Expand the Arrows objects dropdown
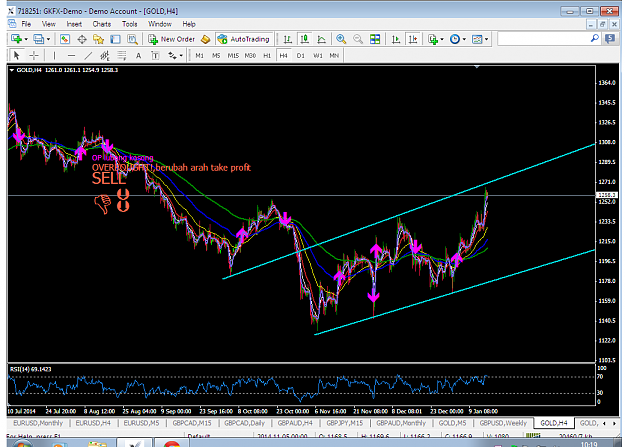The image size is (625, 447). (x=181, y=55)
